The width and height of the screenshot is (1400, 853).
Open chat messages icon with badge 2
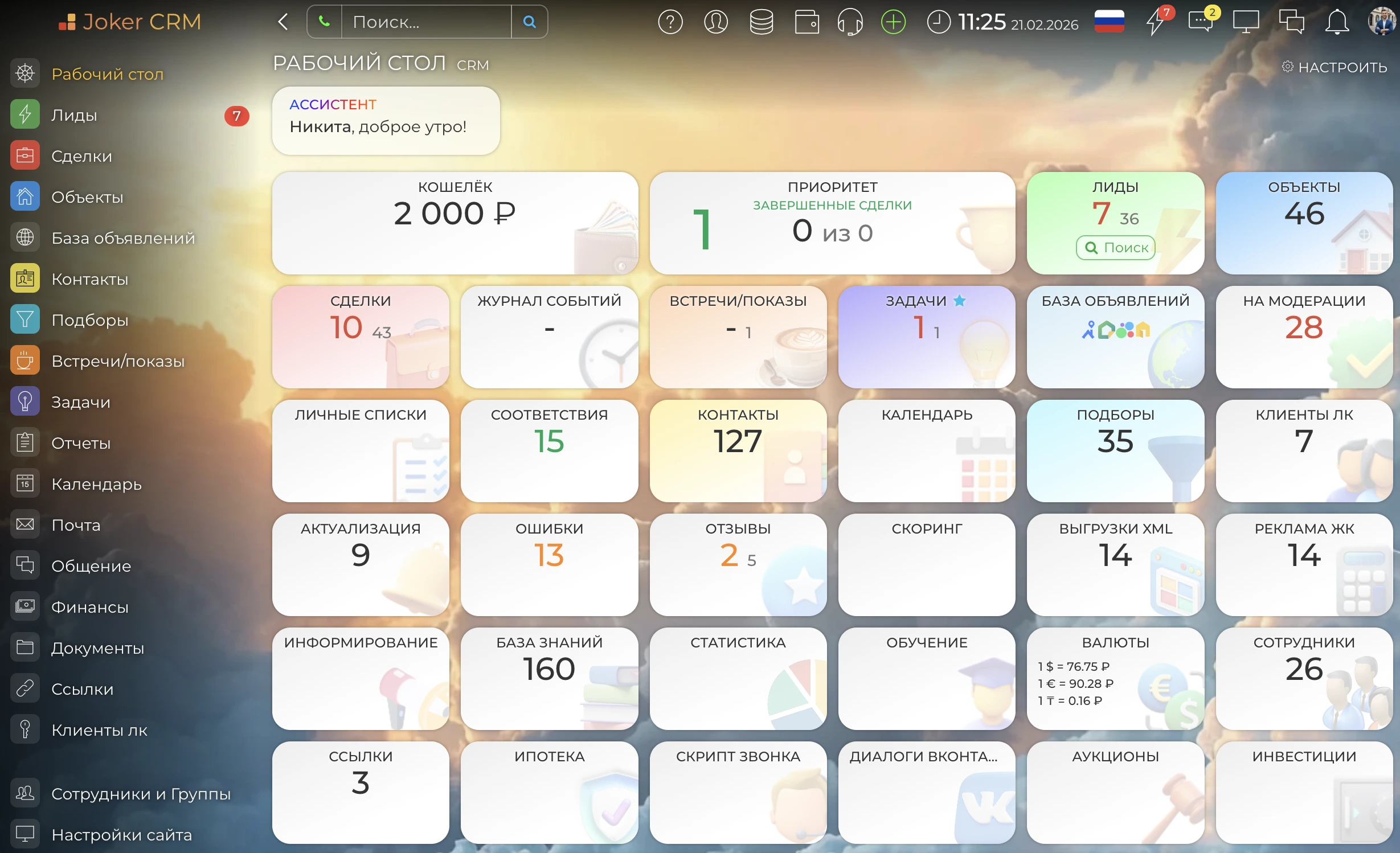pos(1201,22)
